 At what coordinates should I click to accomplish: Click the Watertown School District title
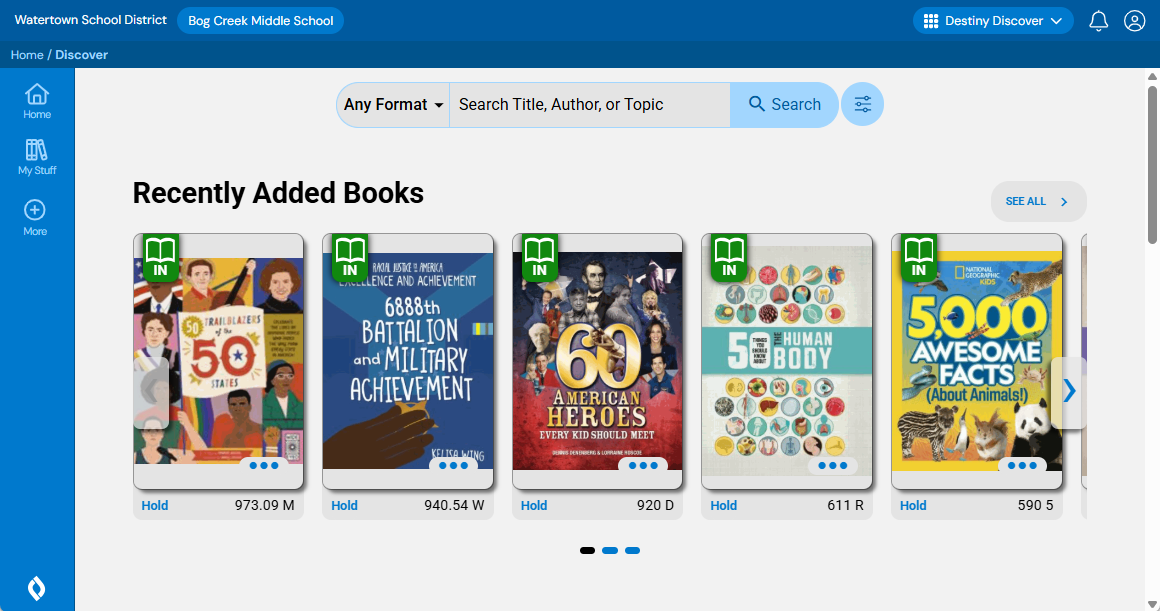pyautogui.click(x=90, y=20)
